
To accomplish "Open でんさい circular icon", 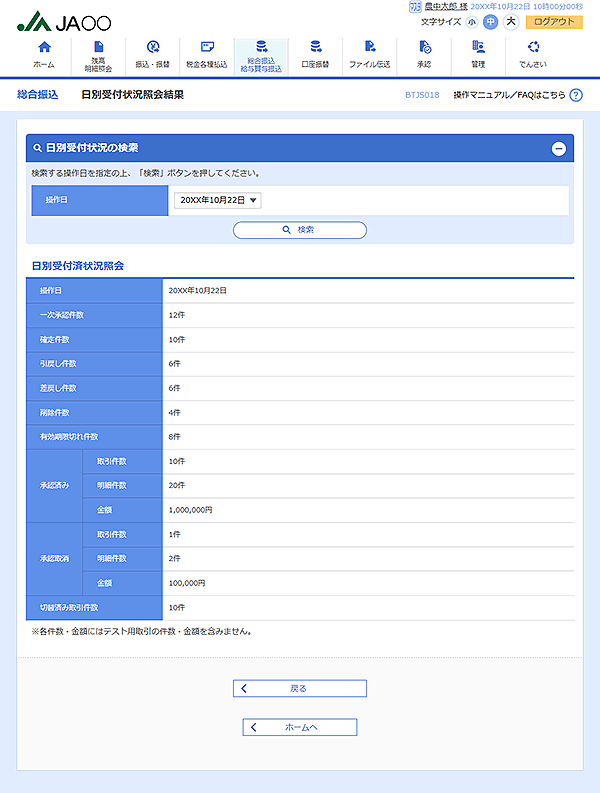I will [533, 47].
